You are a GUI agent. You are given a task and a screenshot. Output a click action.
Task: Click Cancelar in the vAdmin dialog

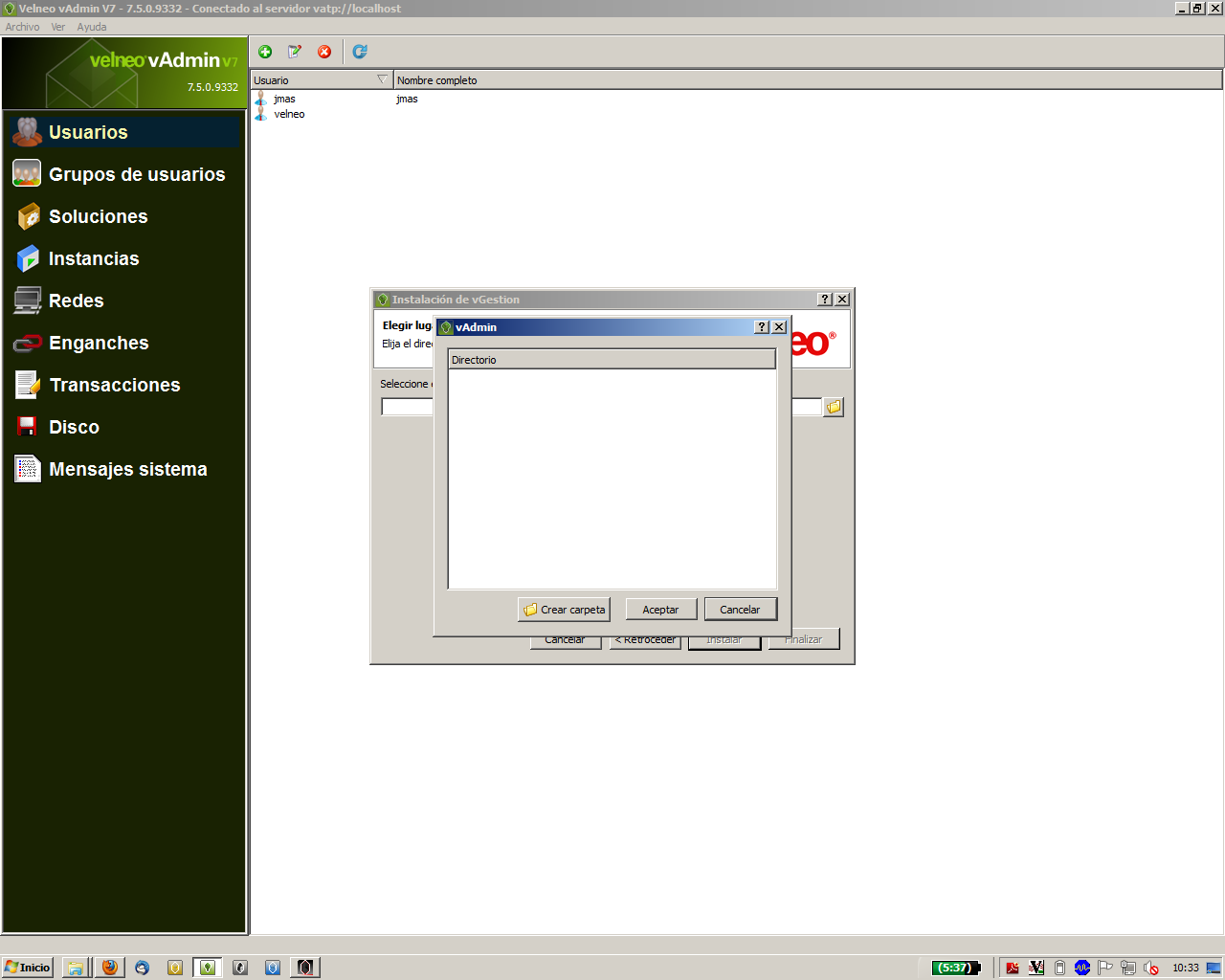click(741, 610)
